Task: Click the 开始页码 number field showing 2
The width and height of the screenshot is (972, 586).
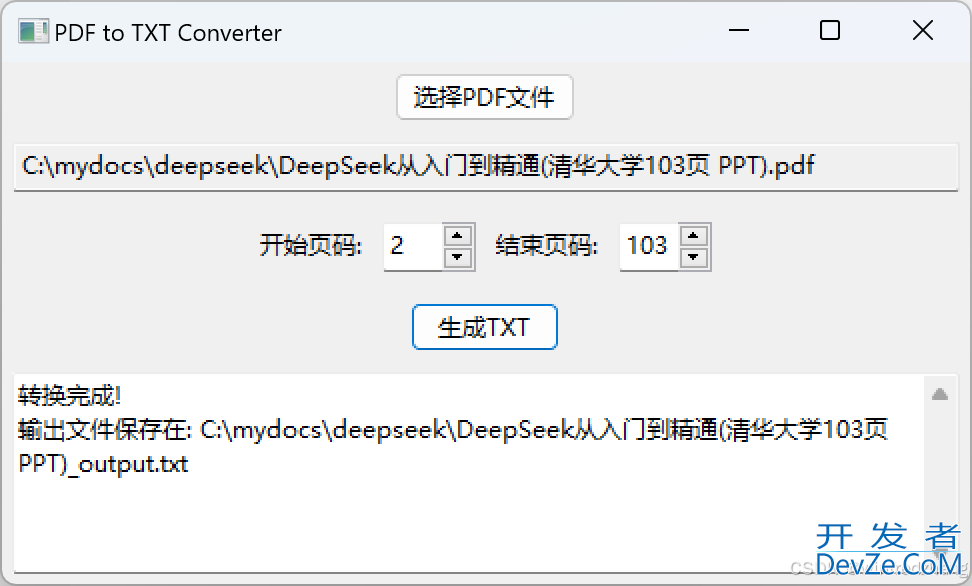Action: pos(413,247)
